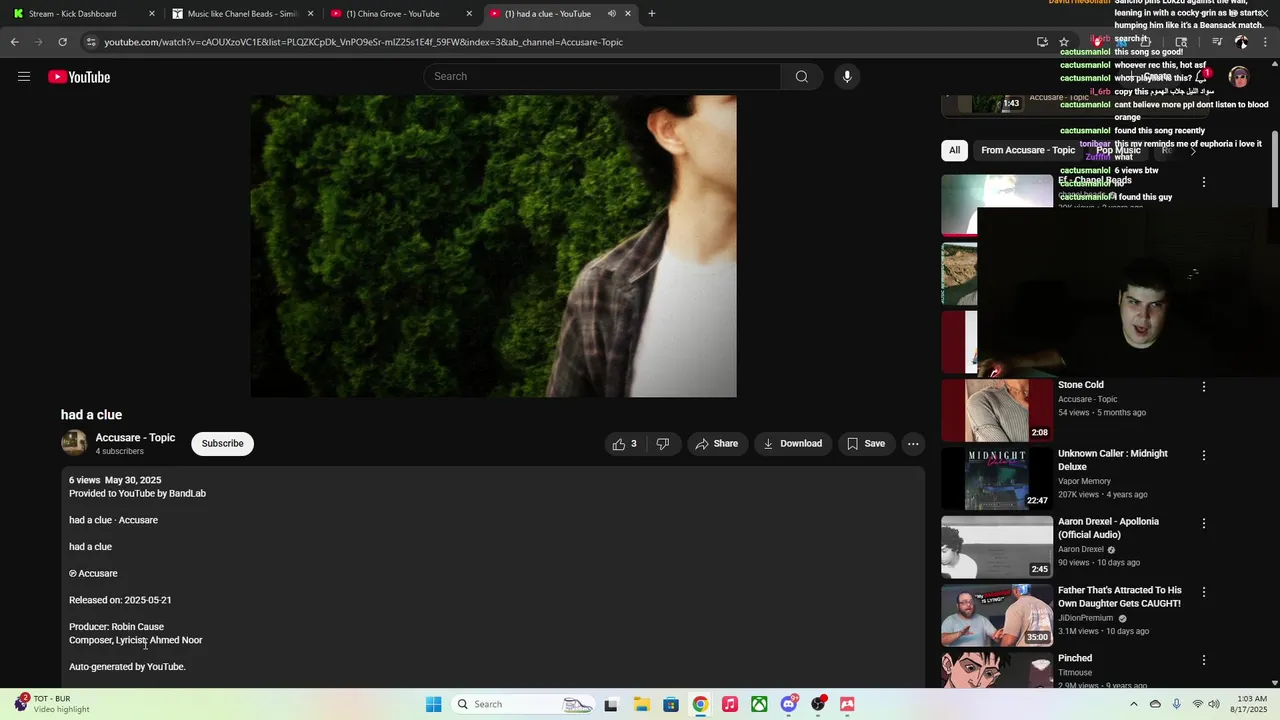This screenshot has height=720, width=1280.
Task: Open 'Stone Cold' video title
Action: click(1081, 385)
